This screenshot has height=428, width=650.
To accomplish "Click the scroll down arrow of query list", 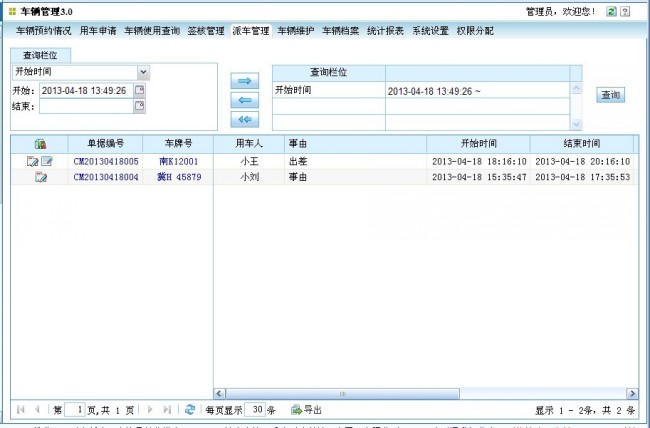I will point(575,123).
